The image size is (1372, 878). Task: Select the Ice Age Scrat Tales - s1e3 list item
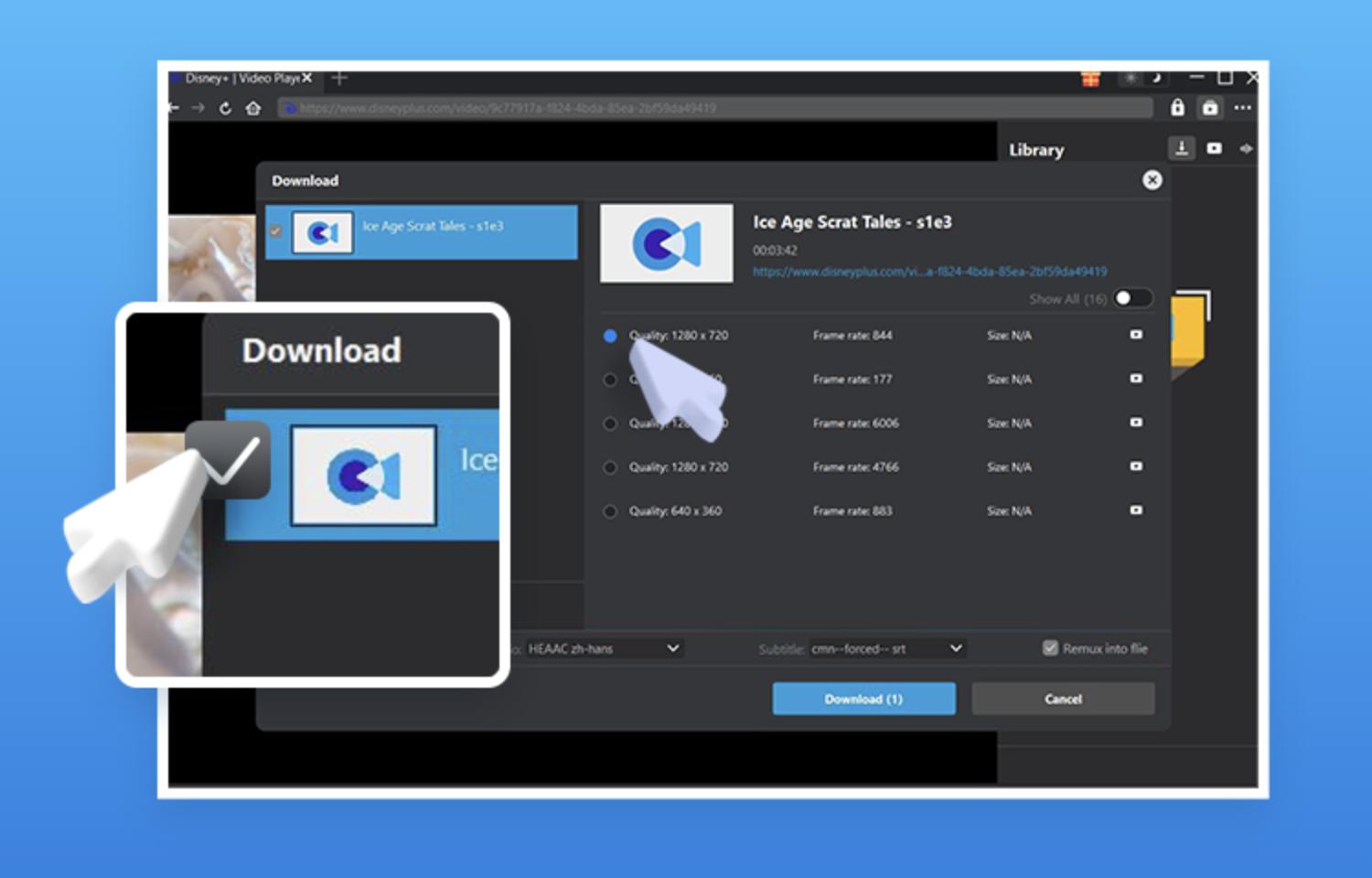click(x=422, y=231)
